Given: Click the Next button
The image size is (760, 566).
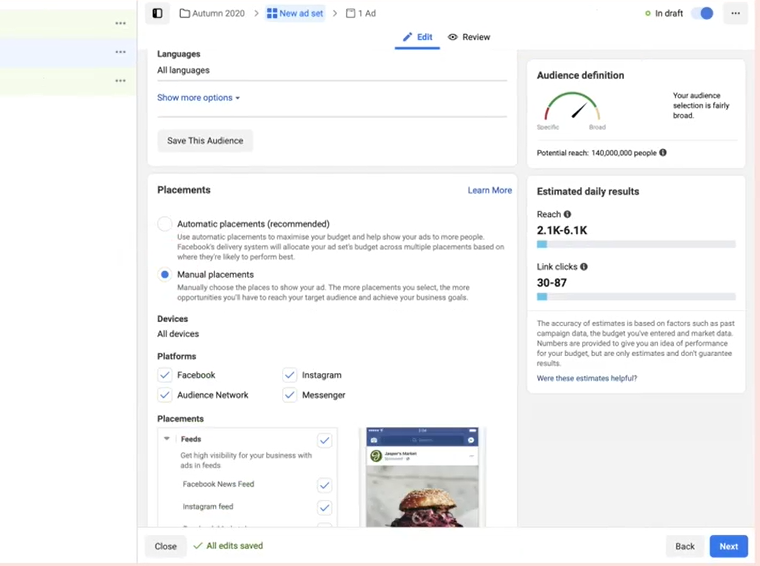Looking at the screenshot, I should 728,546.
